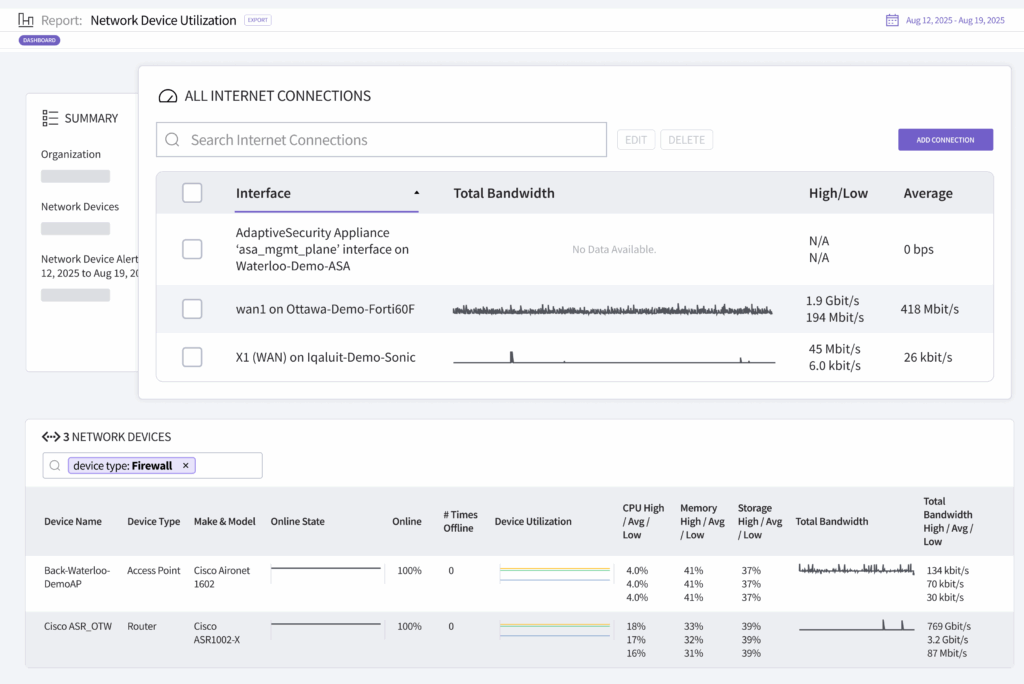
Task: Click the Organization label in Summary
Action: pos(71,154)
